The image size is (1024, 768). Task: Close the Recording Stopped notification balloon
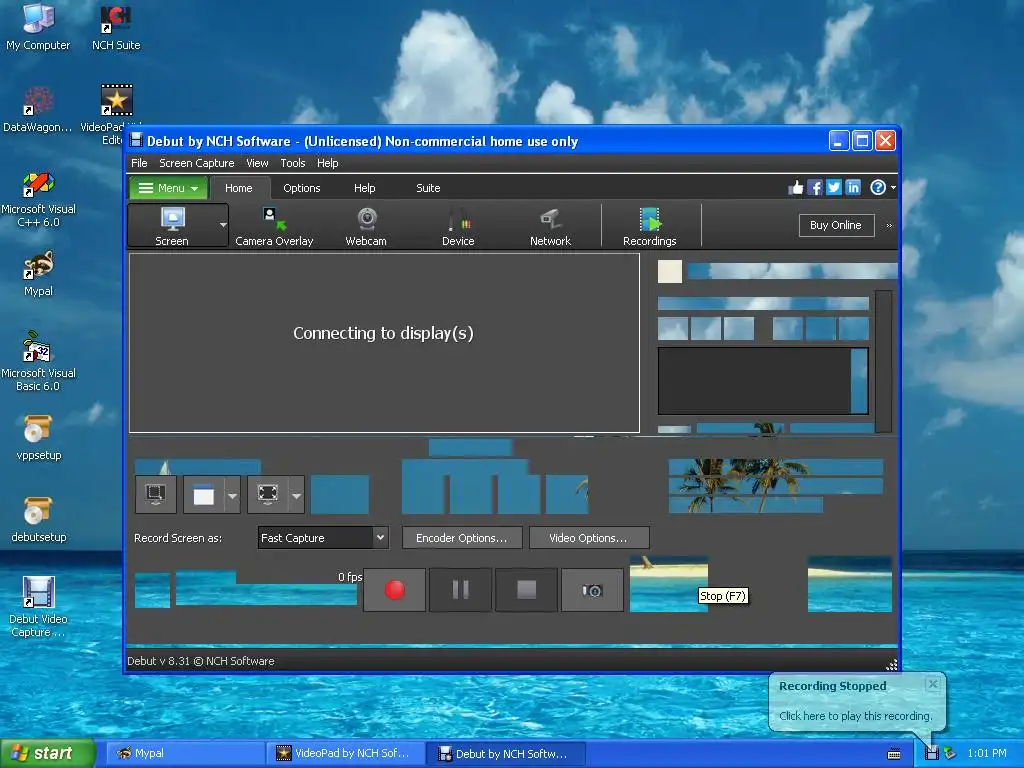pyautogui.click(x=933, y=684)
